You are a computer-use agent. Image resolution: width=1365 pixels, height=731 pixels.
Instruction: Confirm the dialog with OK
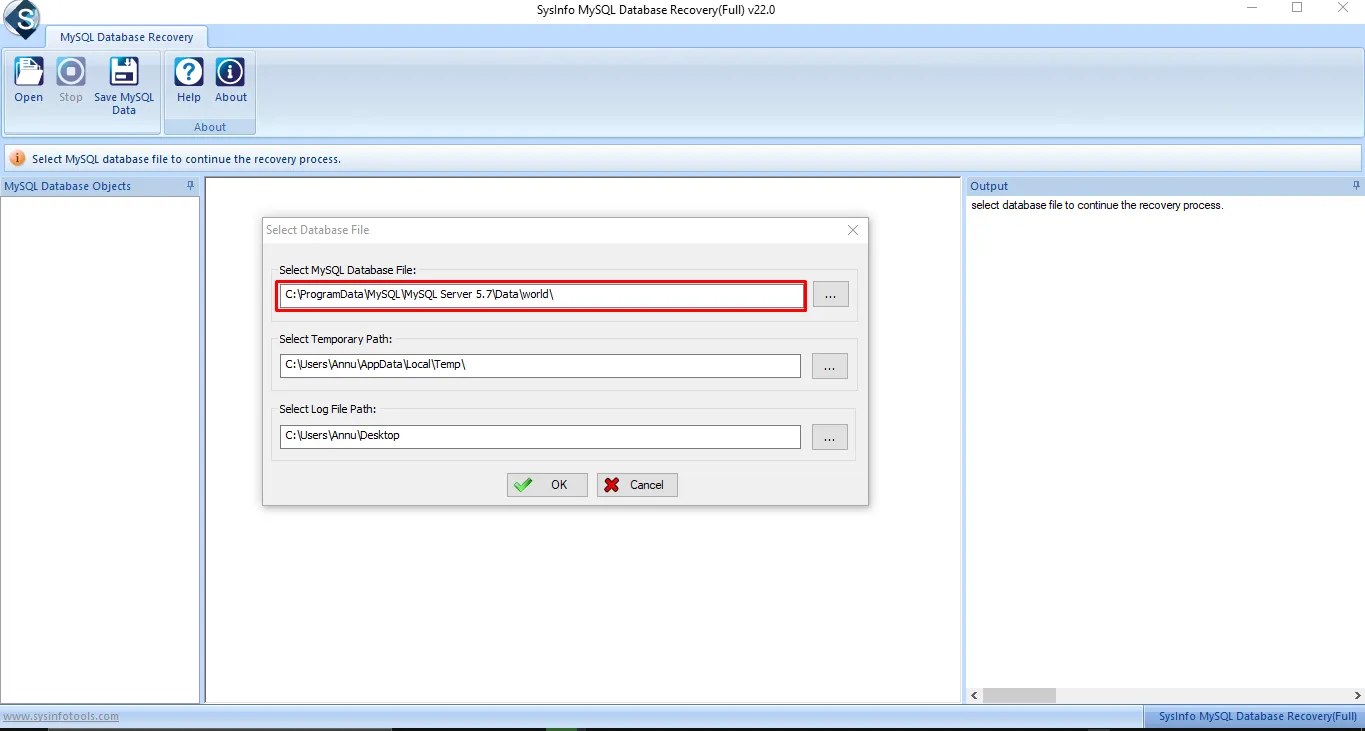click(x=547, y=485)
